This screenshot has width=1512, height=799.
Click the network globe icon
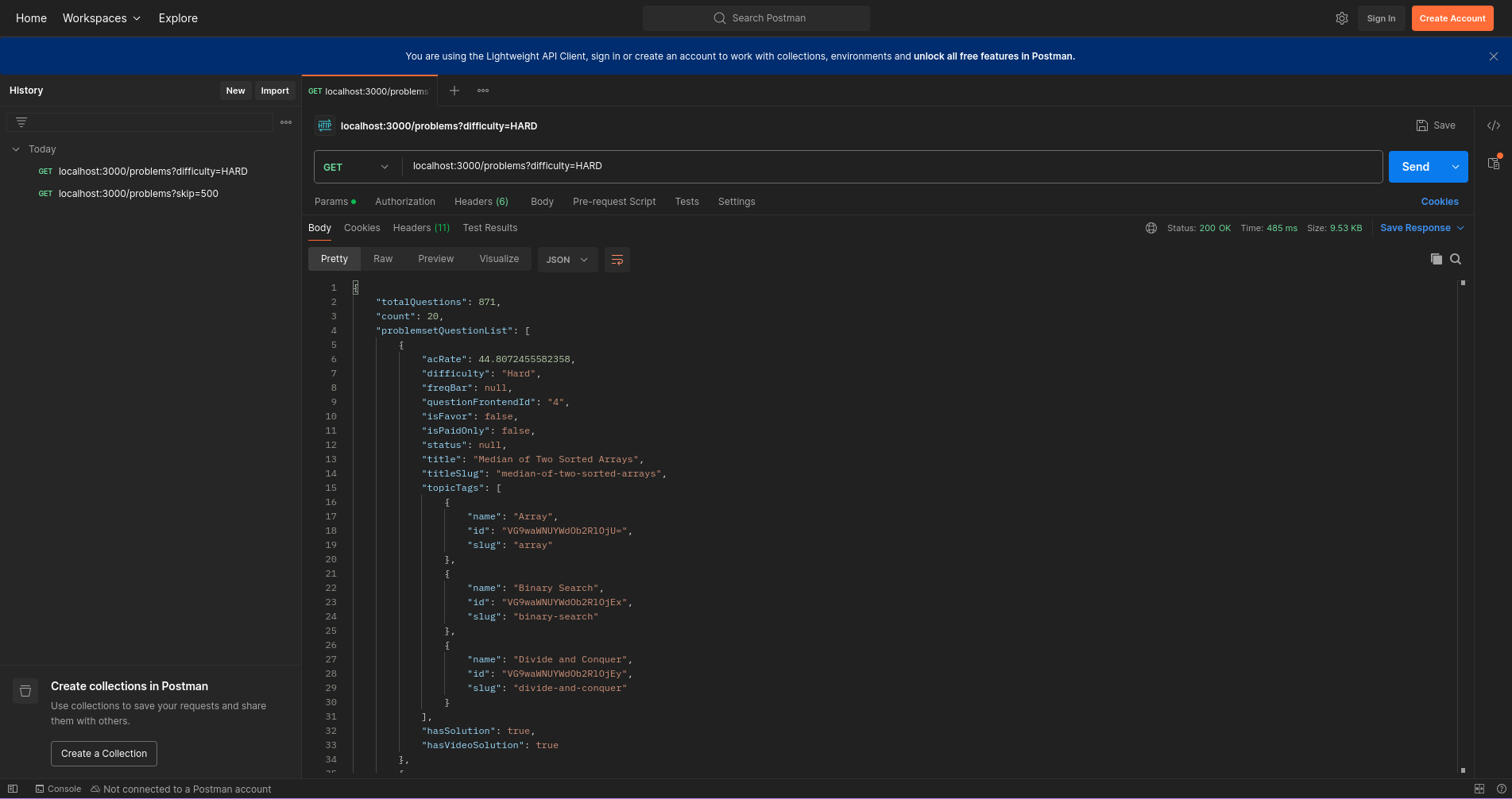pos(1150,228)
